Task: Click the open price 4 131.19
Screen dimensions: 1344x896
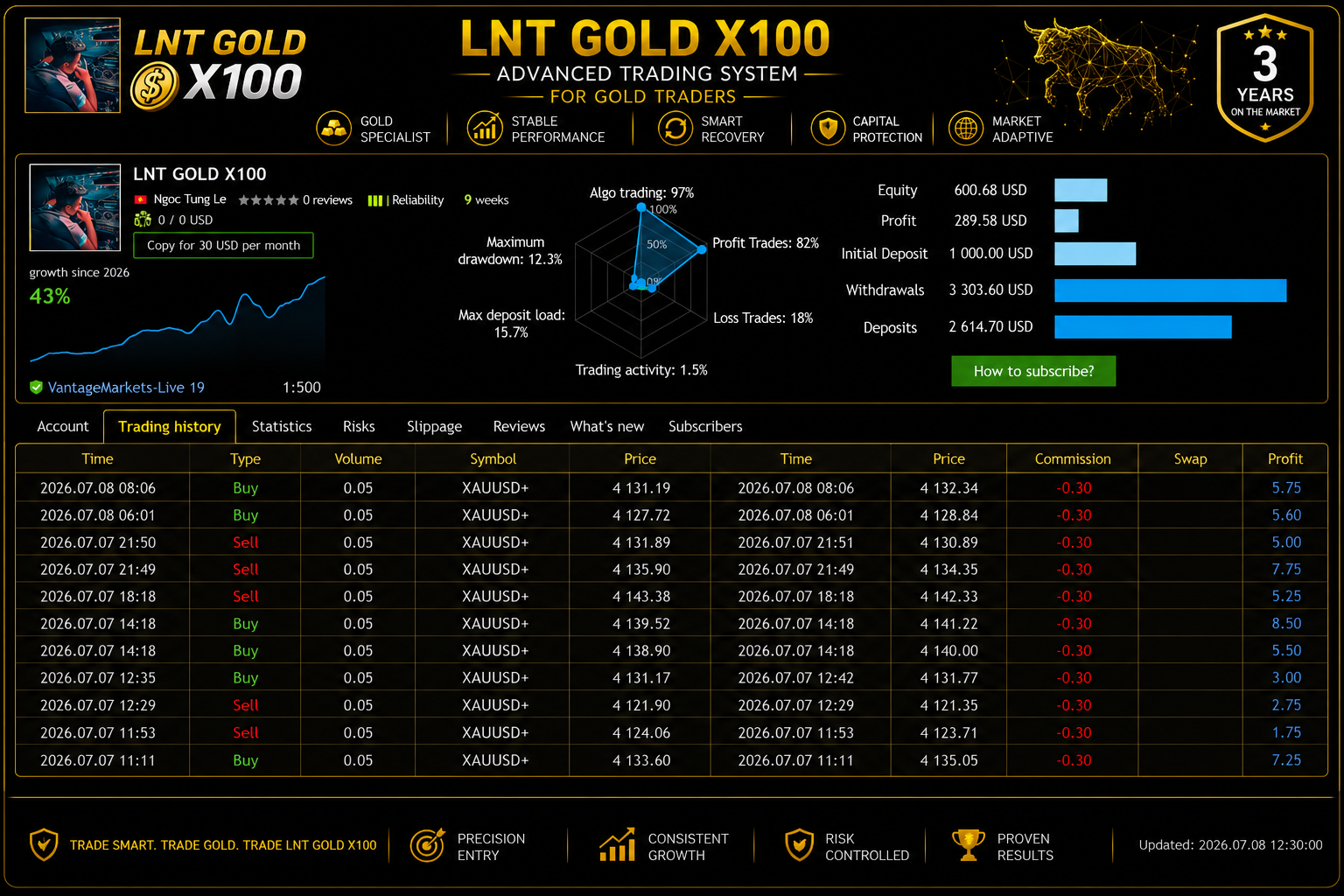Action: [641, 488]
